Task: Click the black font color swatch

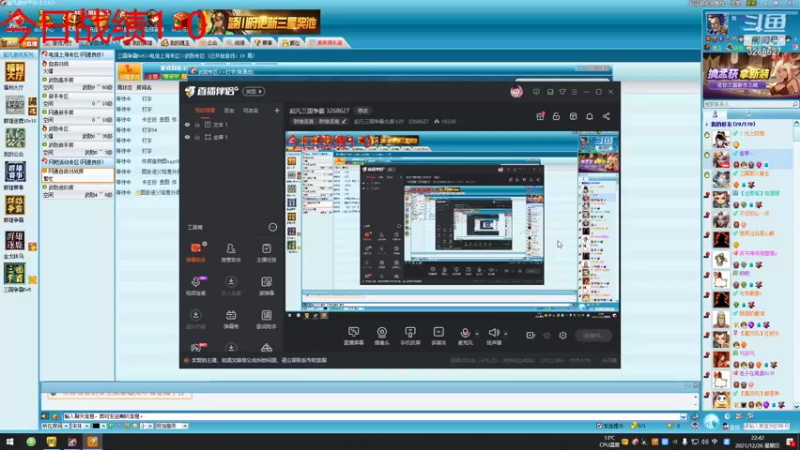Action: 96,426
